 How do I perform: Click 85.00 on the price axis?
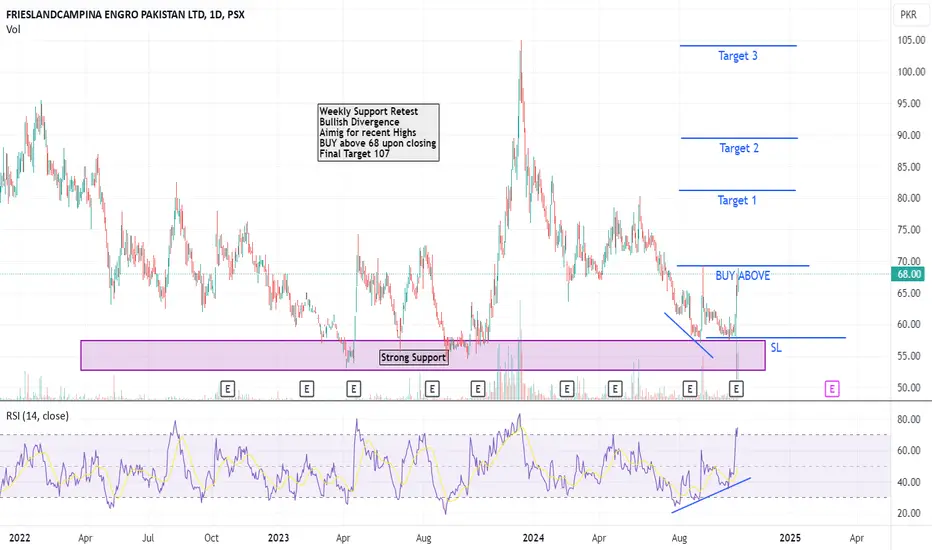pos(911,167)
